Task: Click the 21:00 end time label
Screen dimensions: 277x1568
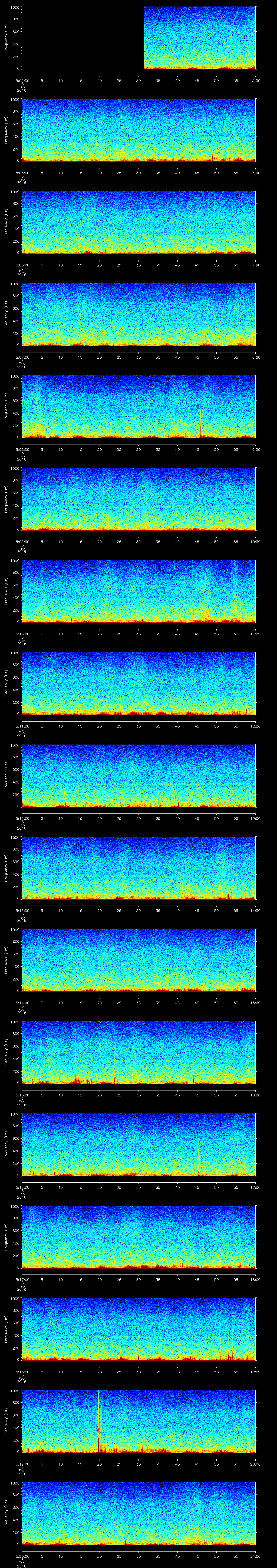Action: click(256, 1556)
